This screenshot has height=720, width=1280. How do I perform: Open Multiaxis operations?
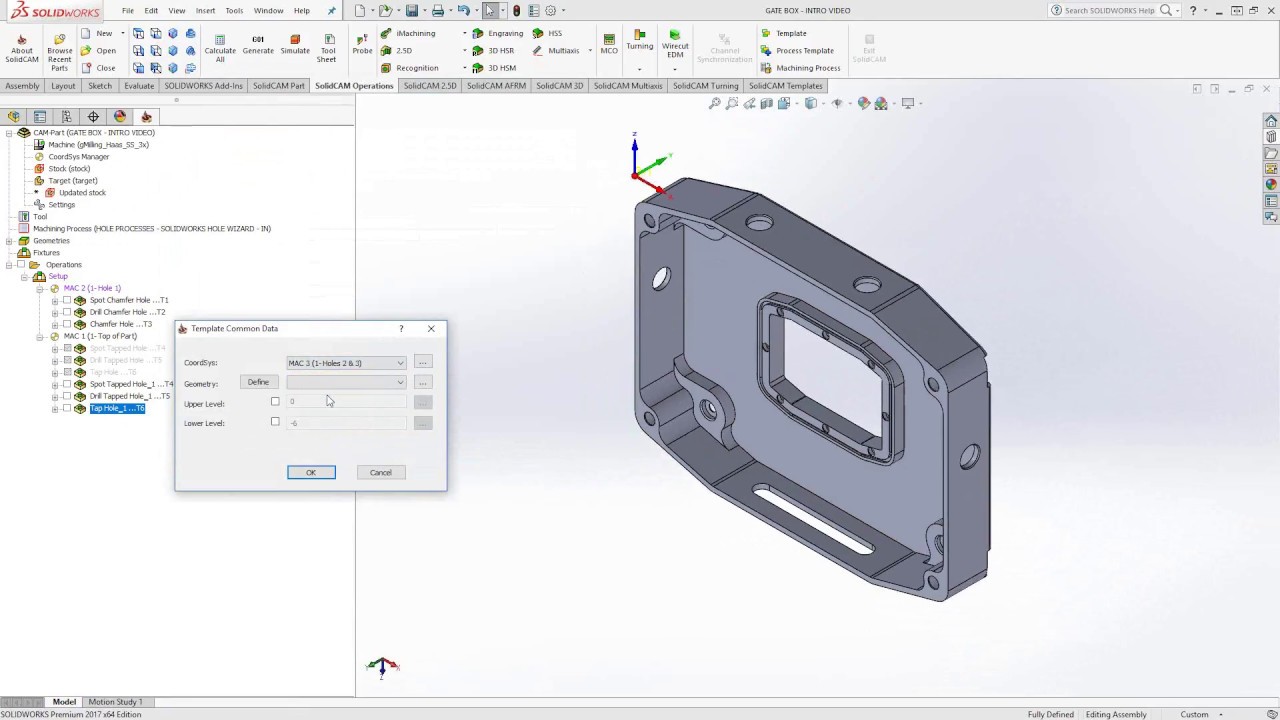pyautogui.click(x=556, y=50)
